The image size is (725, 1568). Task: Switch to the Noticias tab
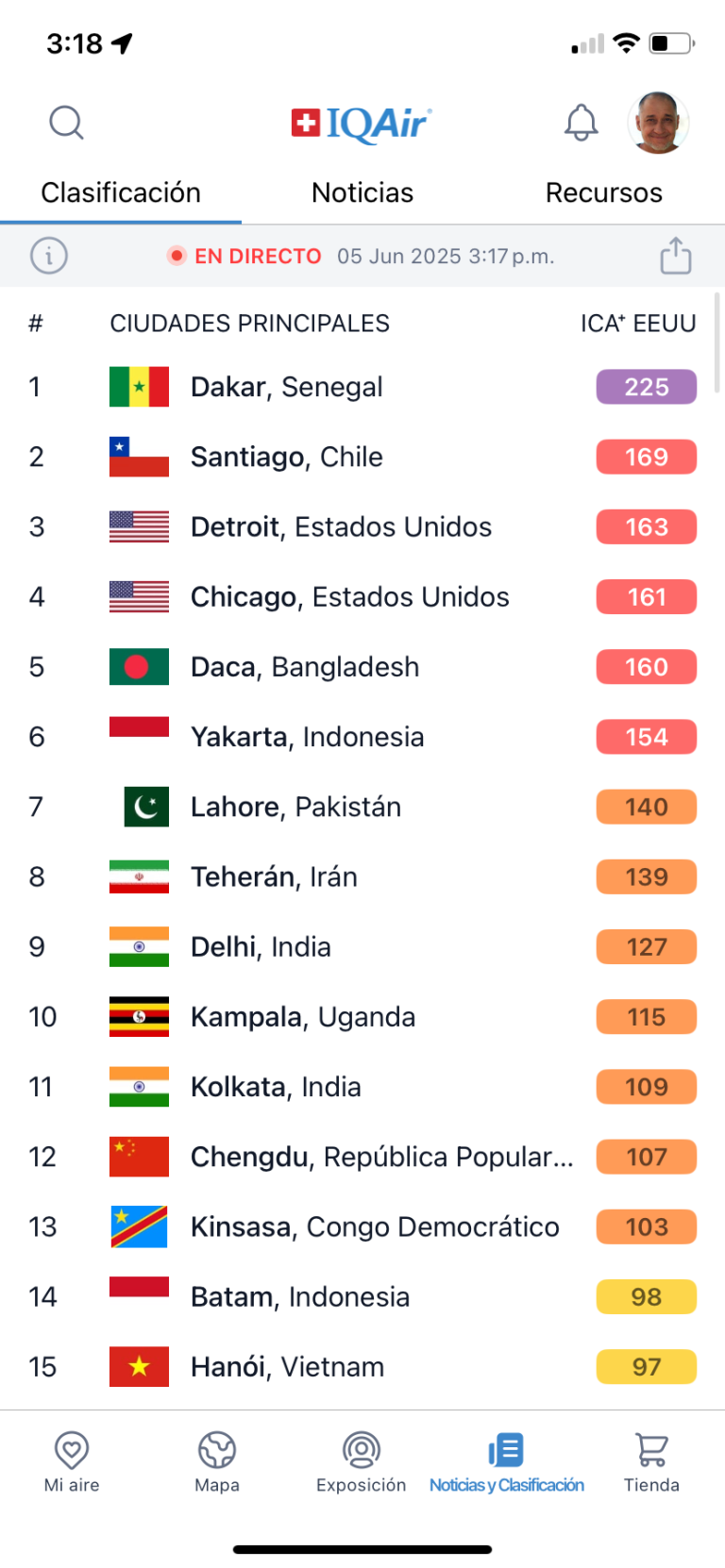[x=362, y=192]
